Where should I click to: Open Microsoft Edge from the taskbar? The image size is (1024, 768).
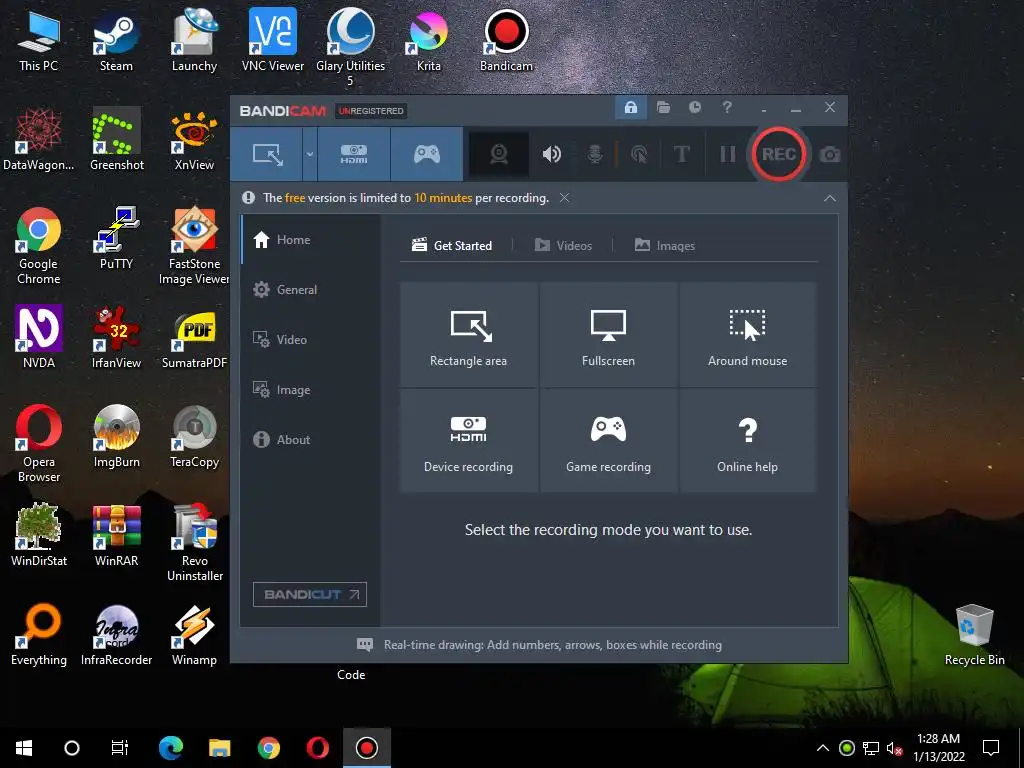[170, 748]
